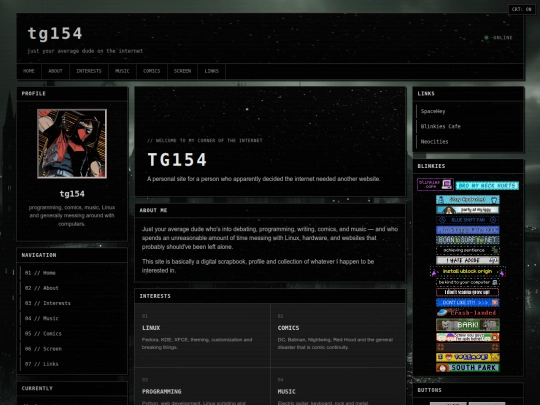Click the 'be kind to your computer' blinkie
Viewport: 540px width, 405px height.
tap(468, 282)
